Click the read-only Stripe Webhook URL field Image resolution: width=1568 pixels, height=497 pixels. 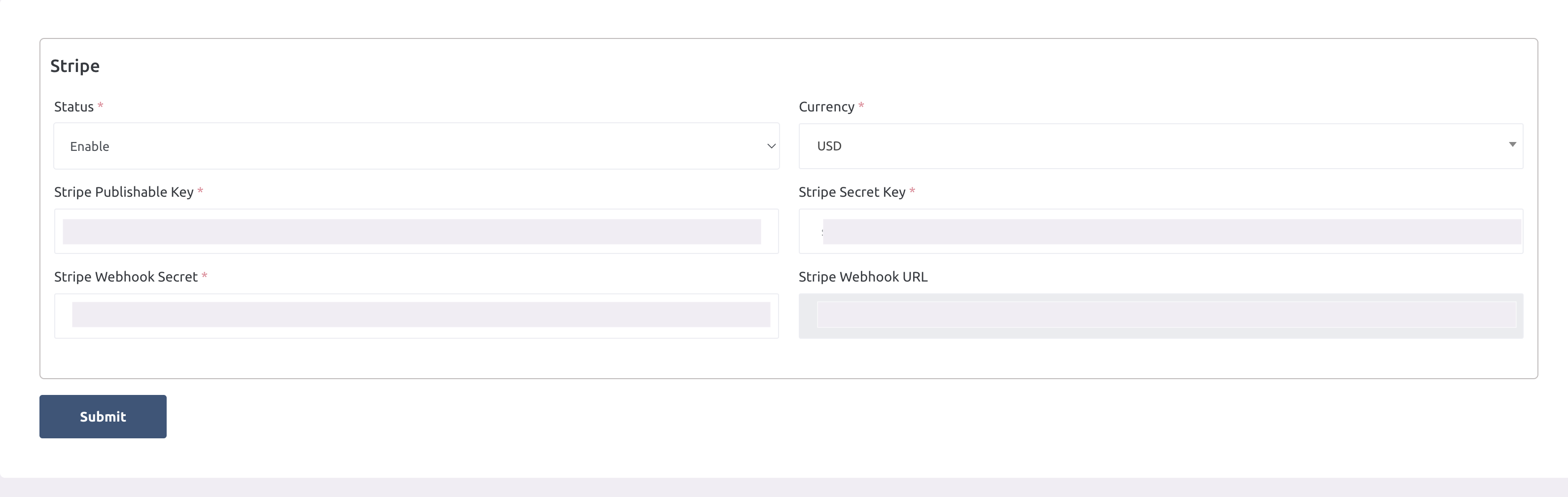coord(1160,316)
